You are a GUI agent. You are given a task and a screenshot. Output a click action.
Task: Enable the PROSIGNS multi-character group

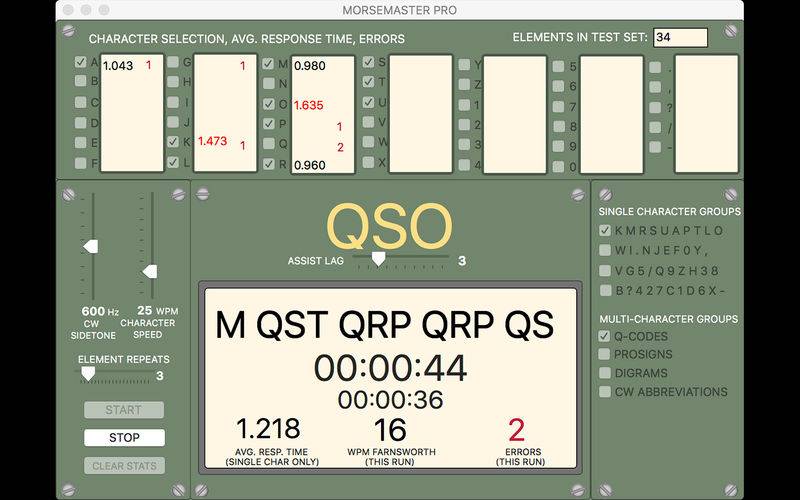pyautogui.click(x=605, y=354)
